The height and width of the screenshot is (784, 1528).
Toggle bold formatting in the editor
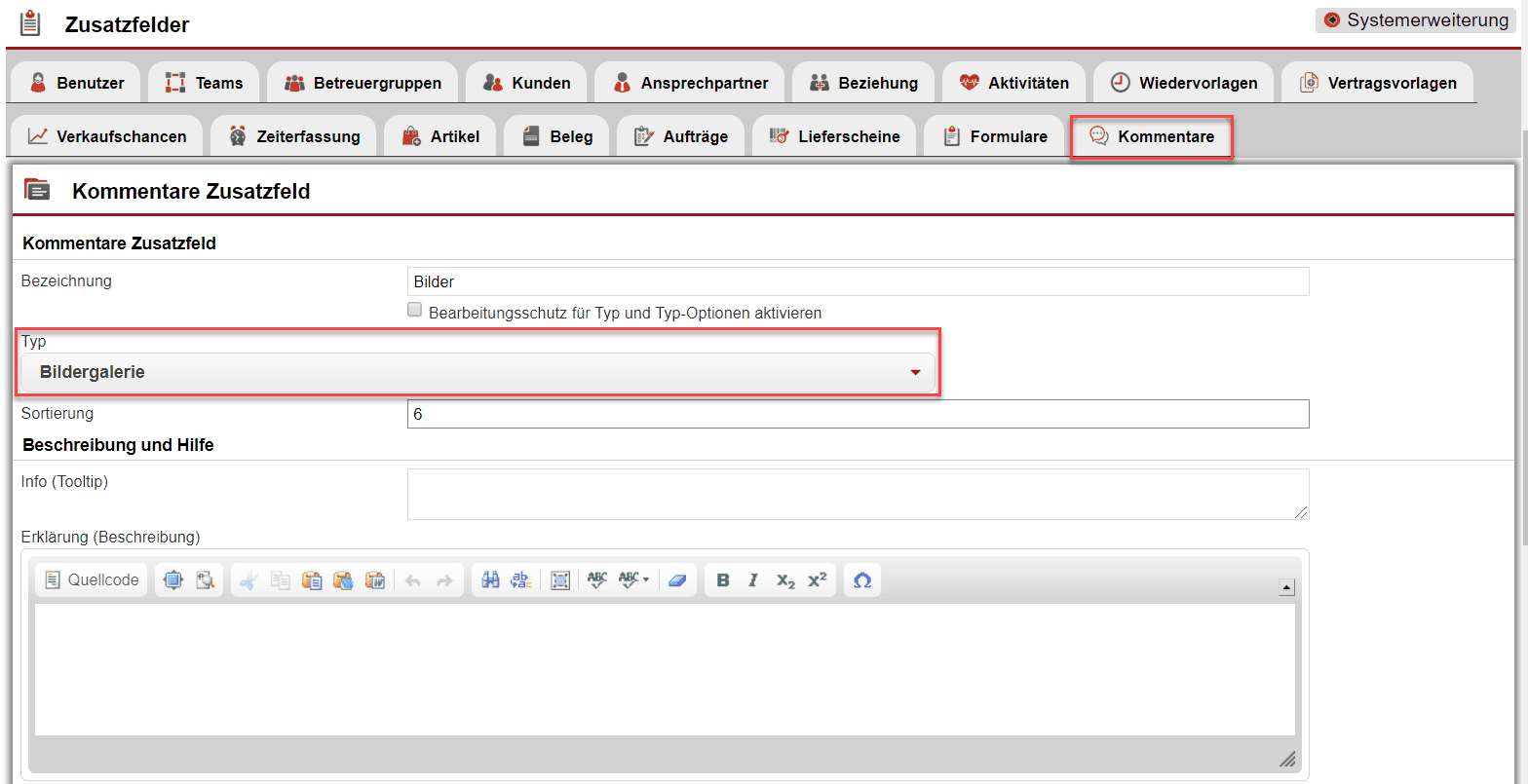[723, 580]
